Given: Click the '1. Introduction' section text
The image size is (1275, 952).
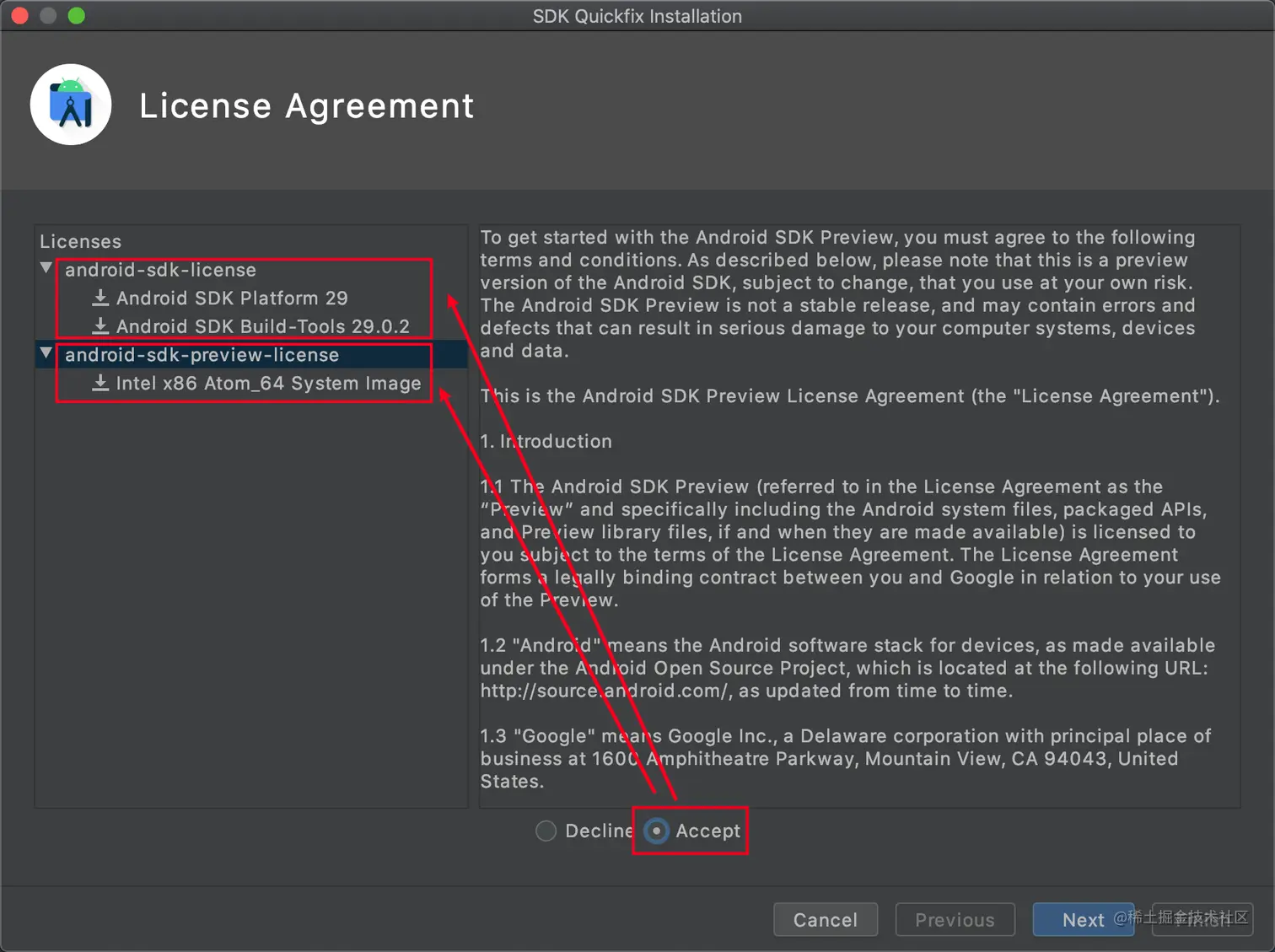Looking at the screenshot, I should point(546,441).
